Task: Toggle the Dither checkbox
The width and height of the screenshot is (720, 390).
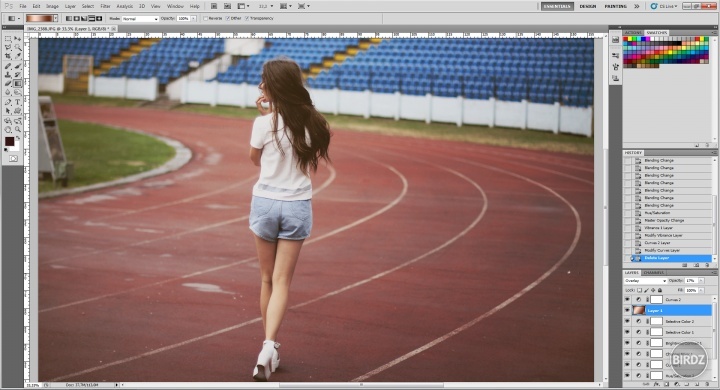Action: pos(228,18)
